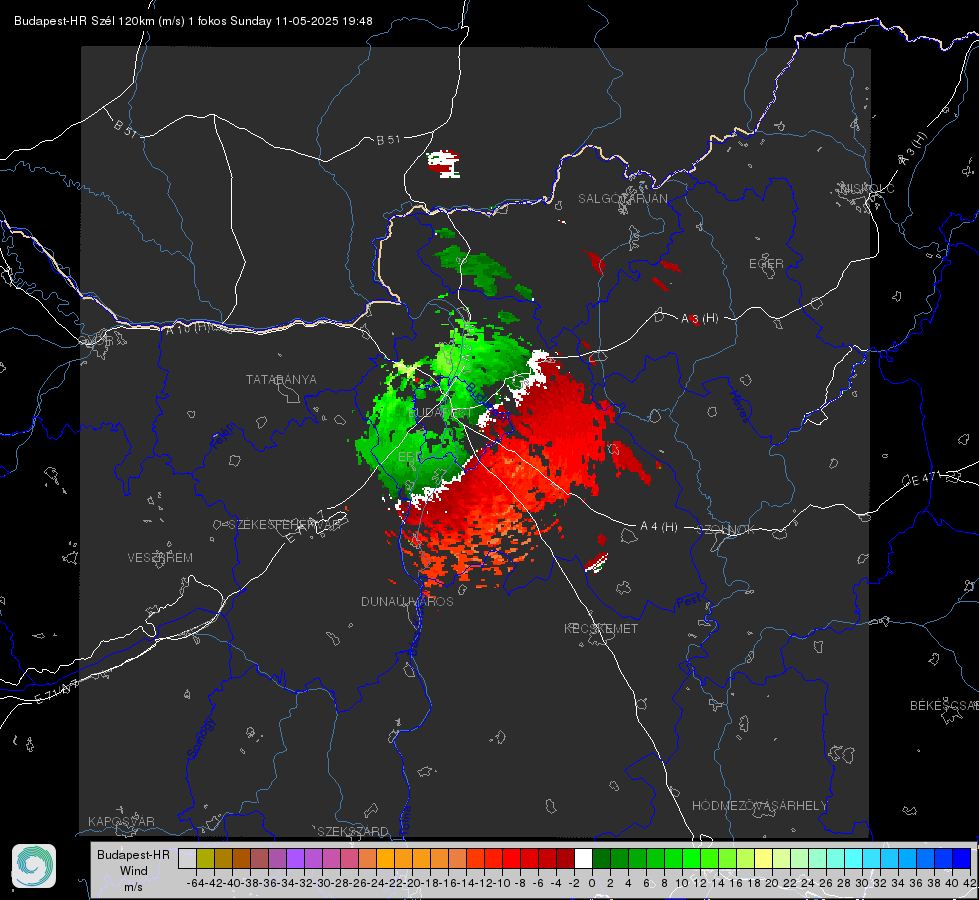Click the small red-white echo below B 51
979x900 pixels.
(x=443, y=164)
